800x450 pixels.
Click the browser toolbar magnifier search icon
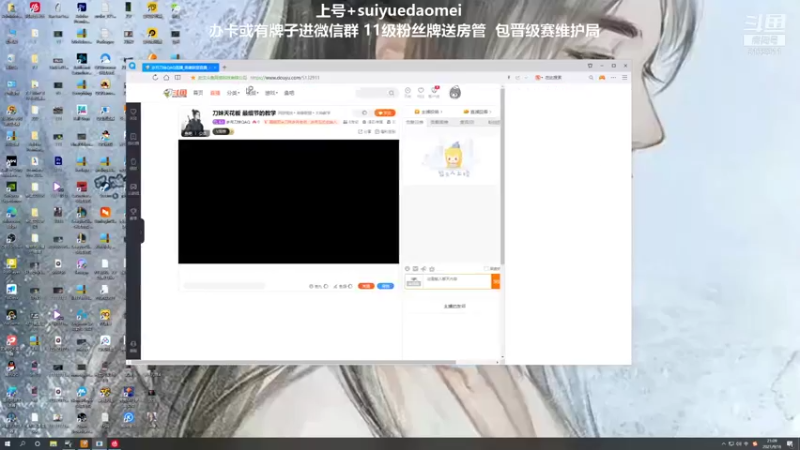(591, 78)
